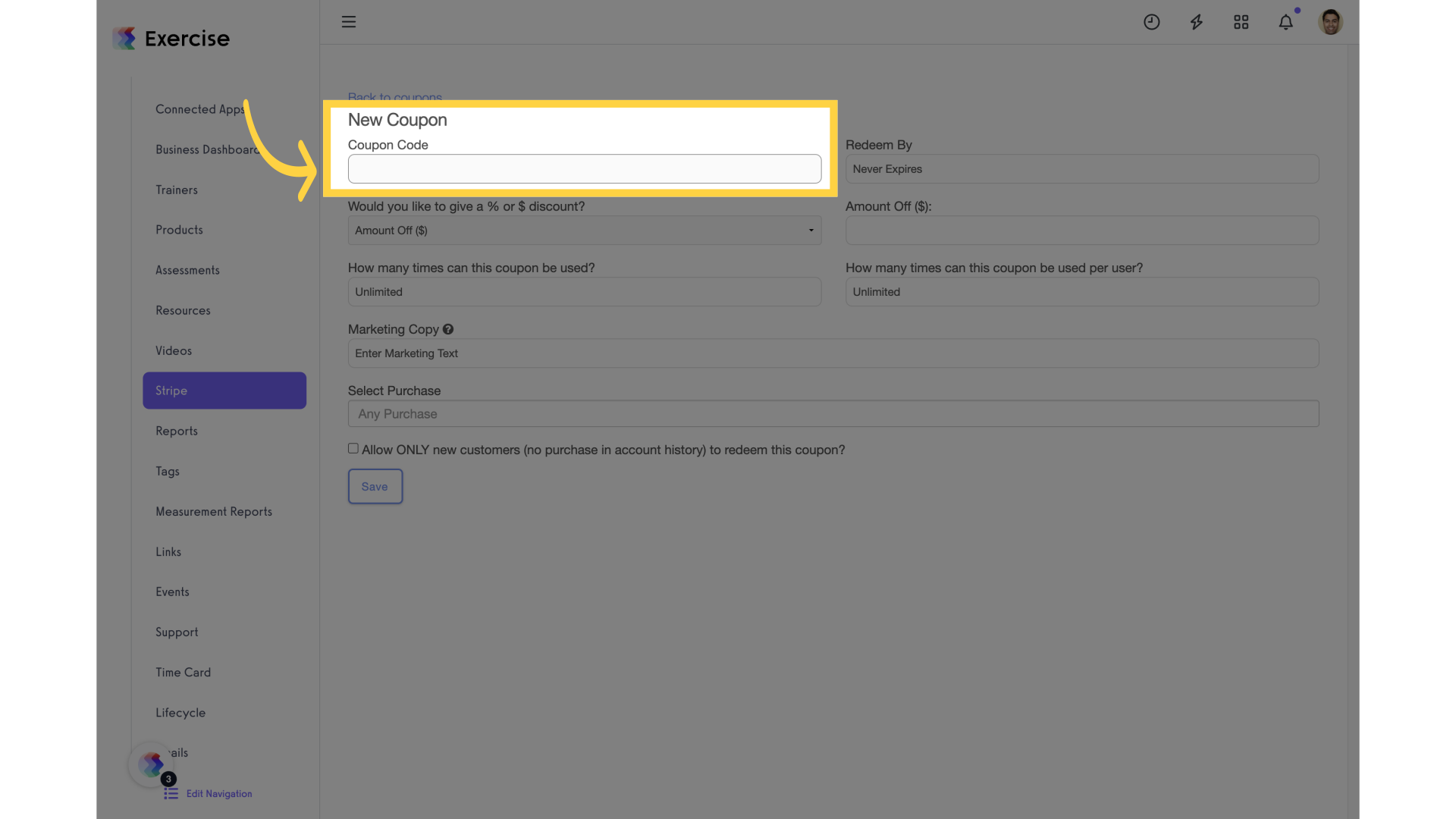The width and height of the screenshot is (1456, 819).
Task: Open Tags in sidebar
Action: [x=168, y=471]
